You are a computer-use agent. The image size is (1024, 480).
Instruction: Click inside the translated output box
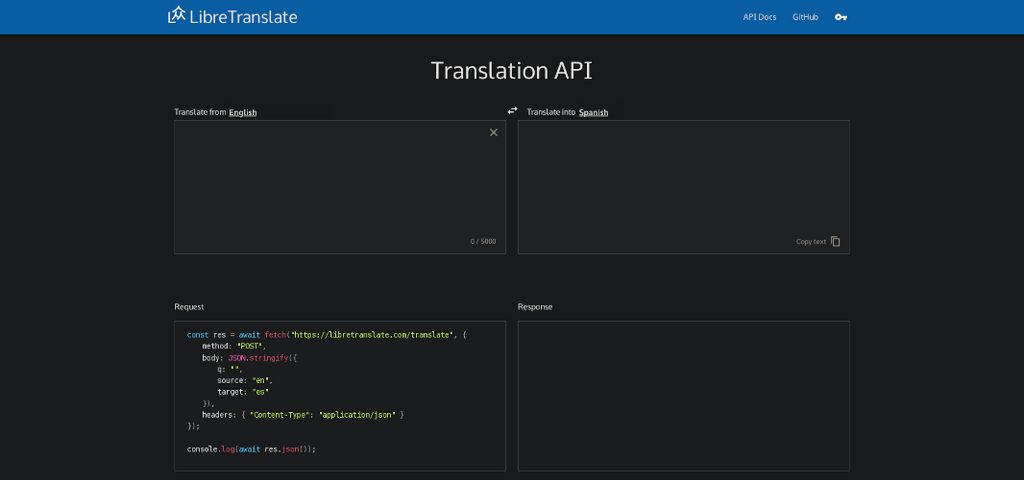[683, 180]
